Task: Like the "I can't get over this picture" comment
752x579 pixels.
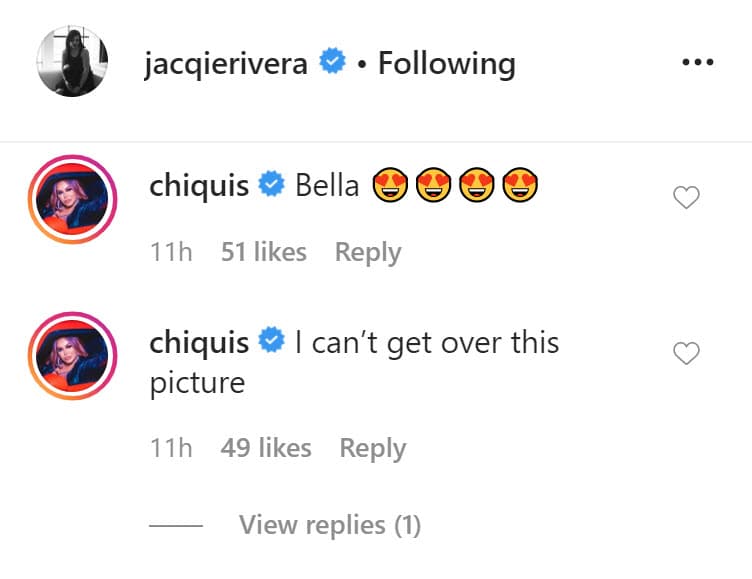Action: pos(686,353)
